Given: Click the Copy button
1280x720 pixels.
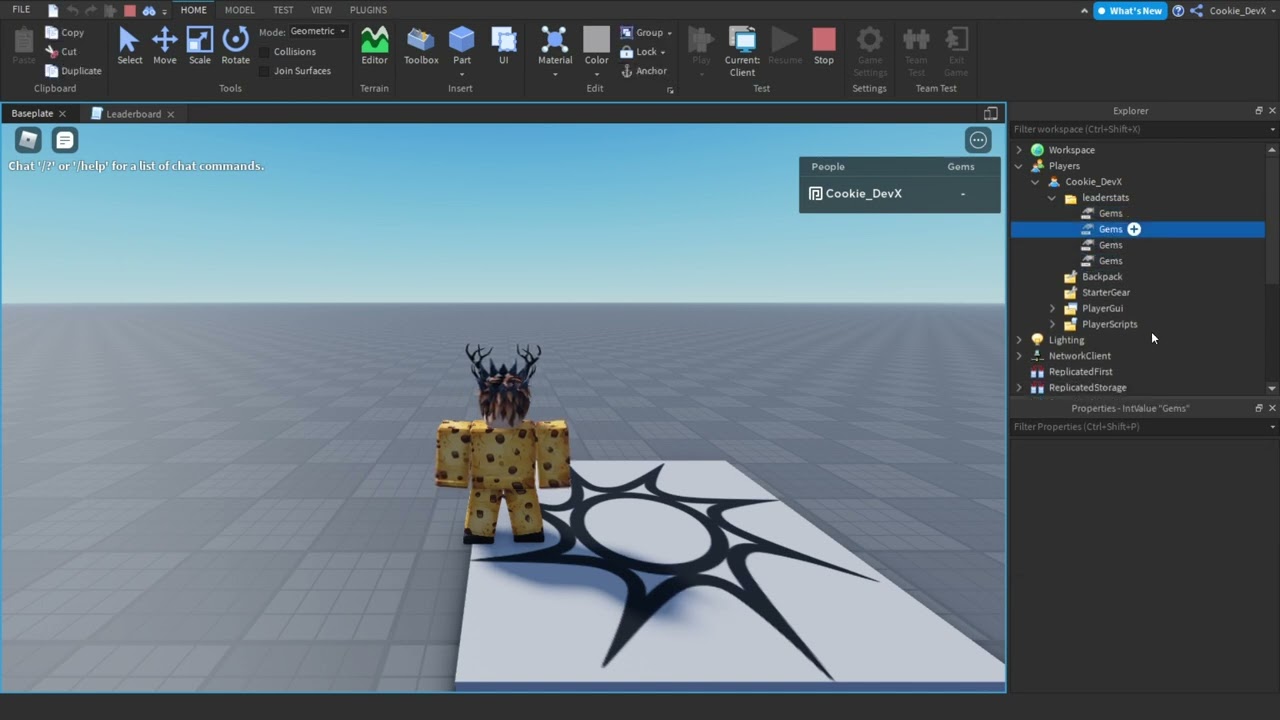Looking at the screenshot, I should click(x=65, y=32).
